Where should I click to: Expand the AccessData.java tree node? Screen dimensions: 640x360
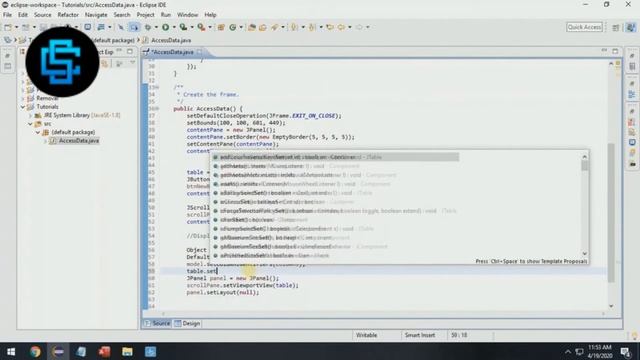tap(45, 141)
